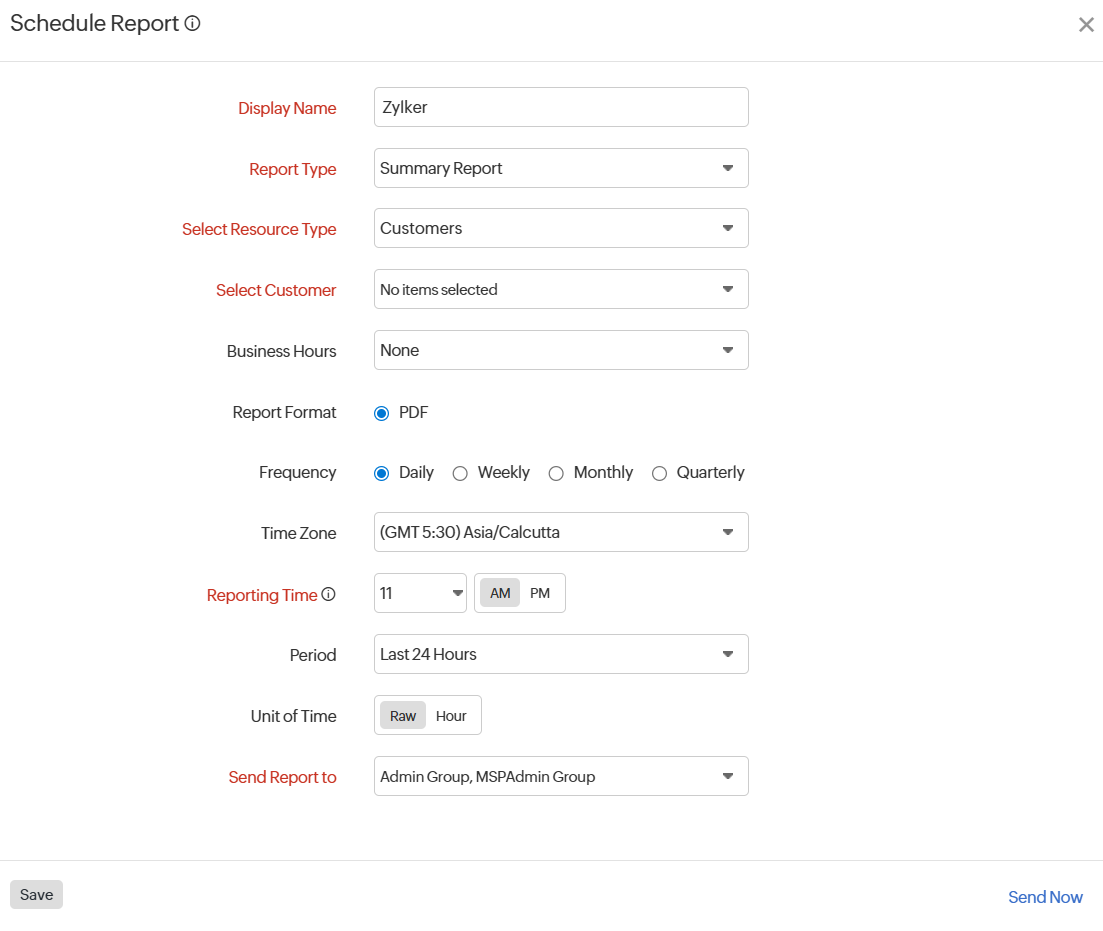Click the Time Zone dropdown chevron
Screen dimensions: 1103x931
[729, 532]
